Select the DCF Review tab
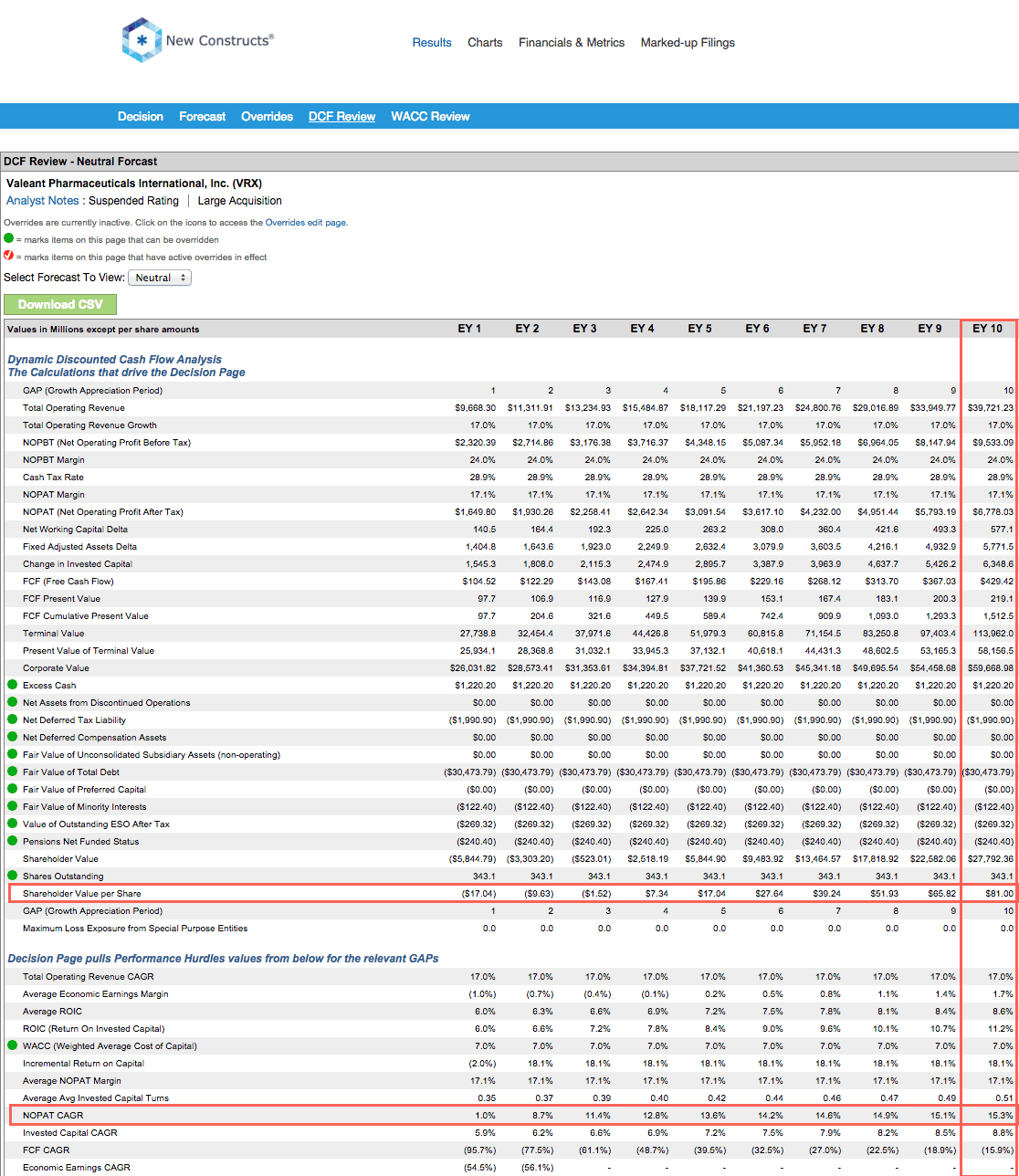This screenshot has width=1019, height=1176. point(342,116)
